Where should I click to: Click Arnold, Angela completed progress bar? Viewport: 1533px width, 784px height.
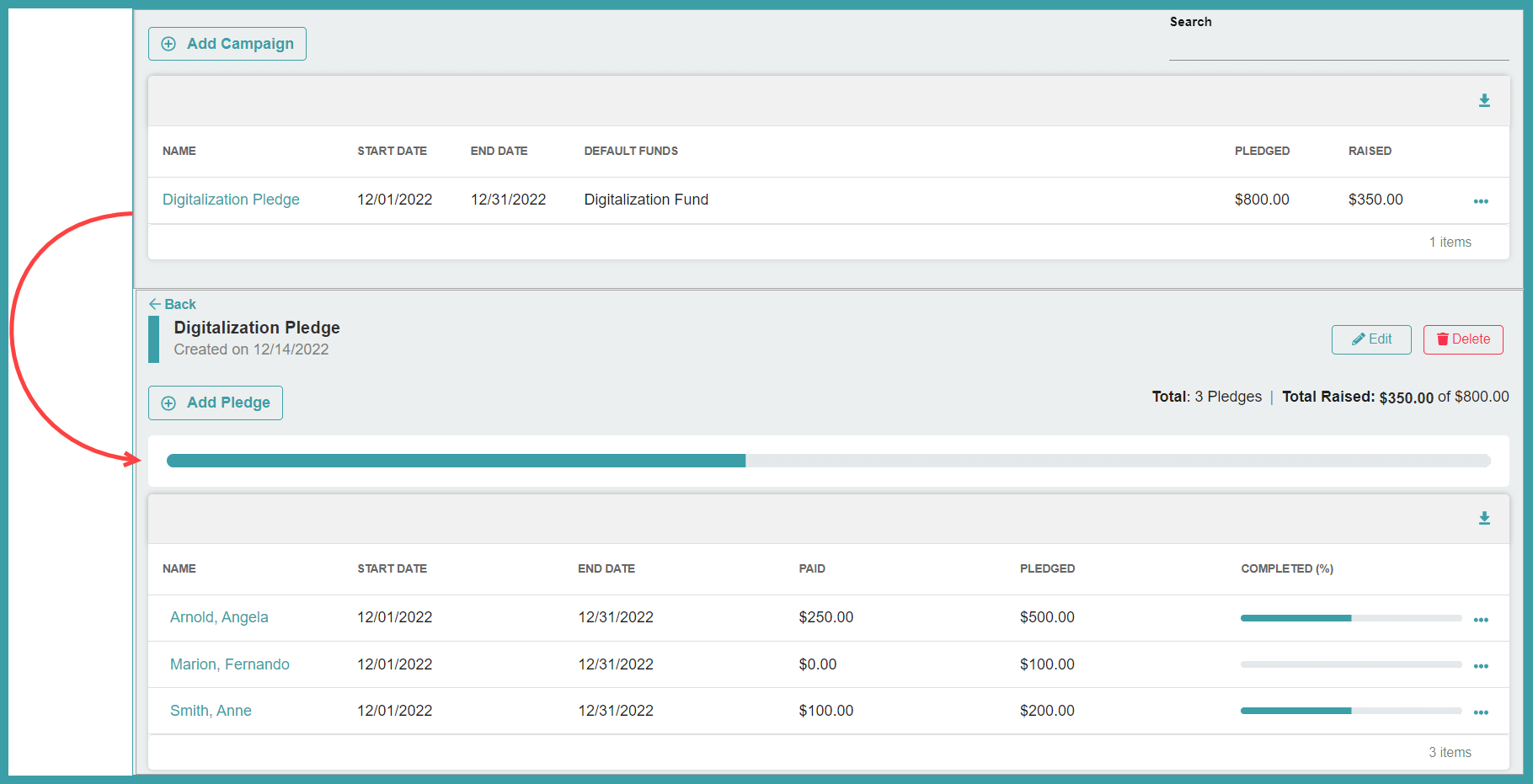click(x=1351, y=618)
